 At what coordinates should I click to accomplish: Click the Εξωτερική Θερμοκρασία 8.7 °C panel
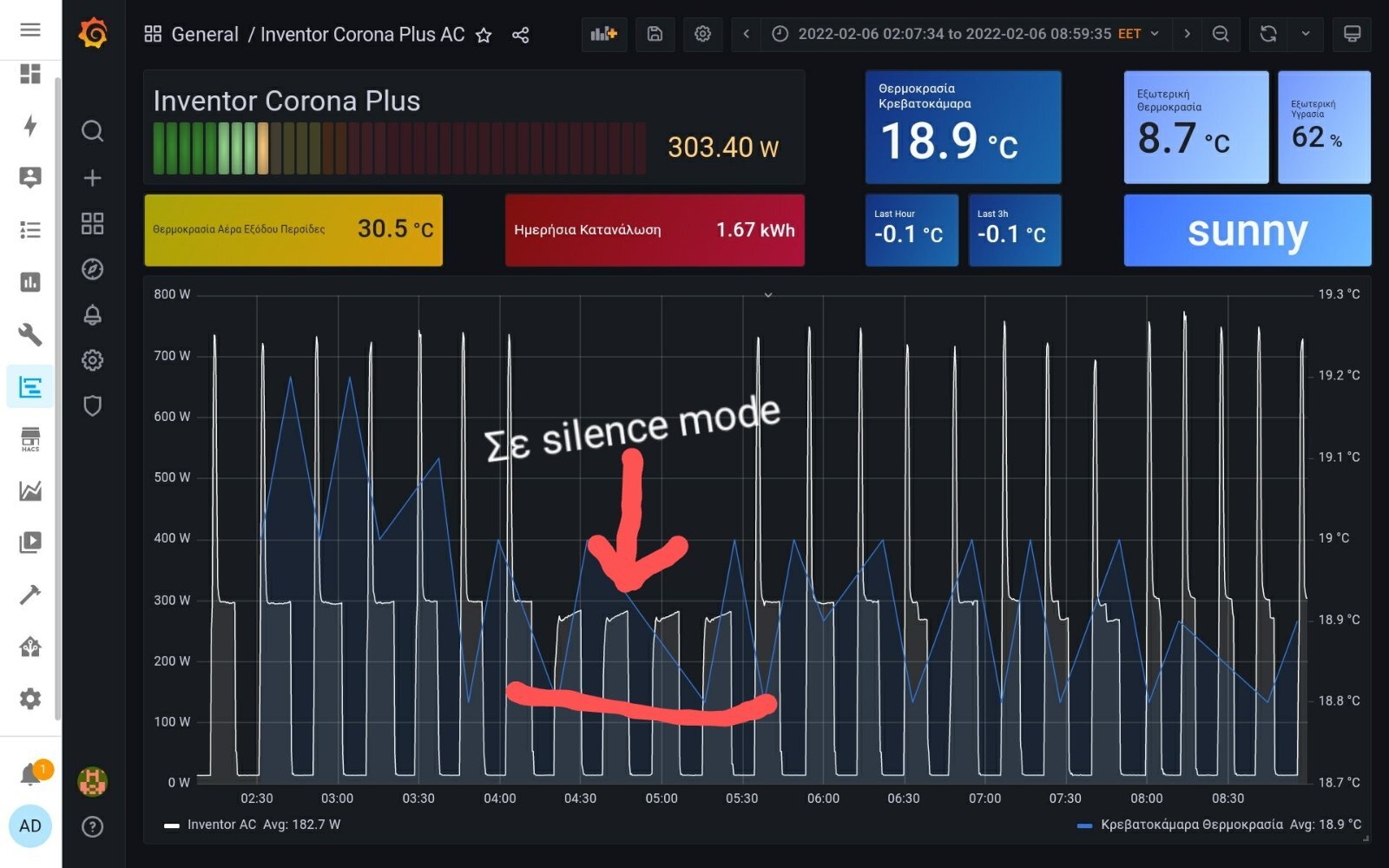[x=1196, y=127]
